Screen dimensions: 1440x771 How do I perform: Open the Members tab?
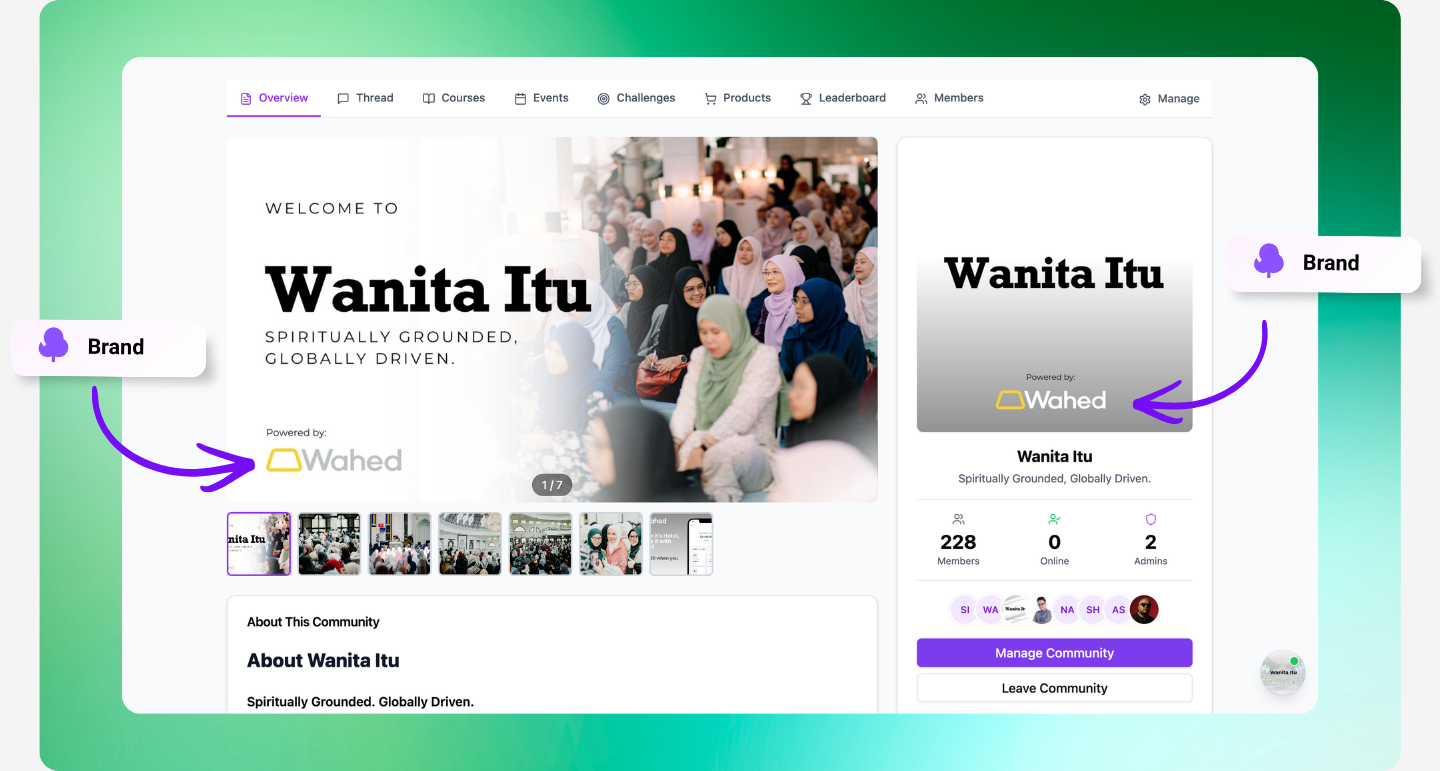949,98
